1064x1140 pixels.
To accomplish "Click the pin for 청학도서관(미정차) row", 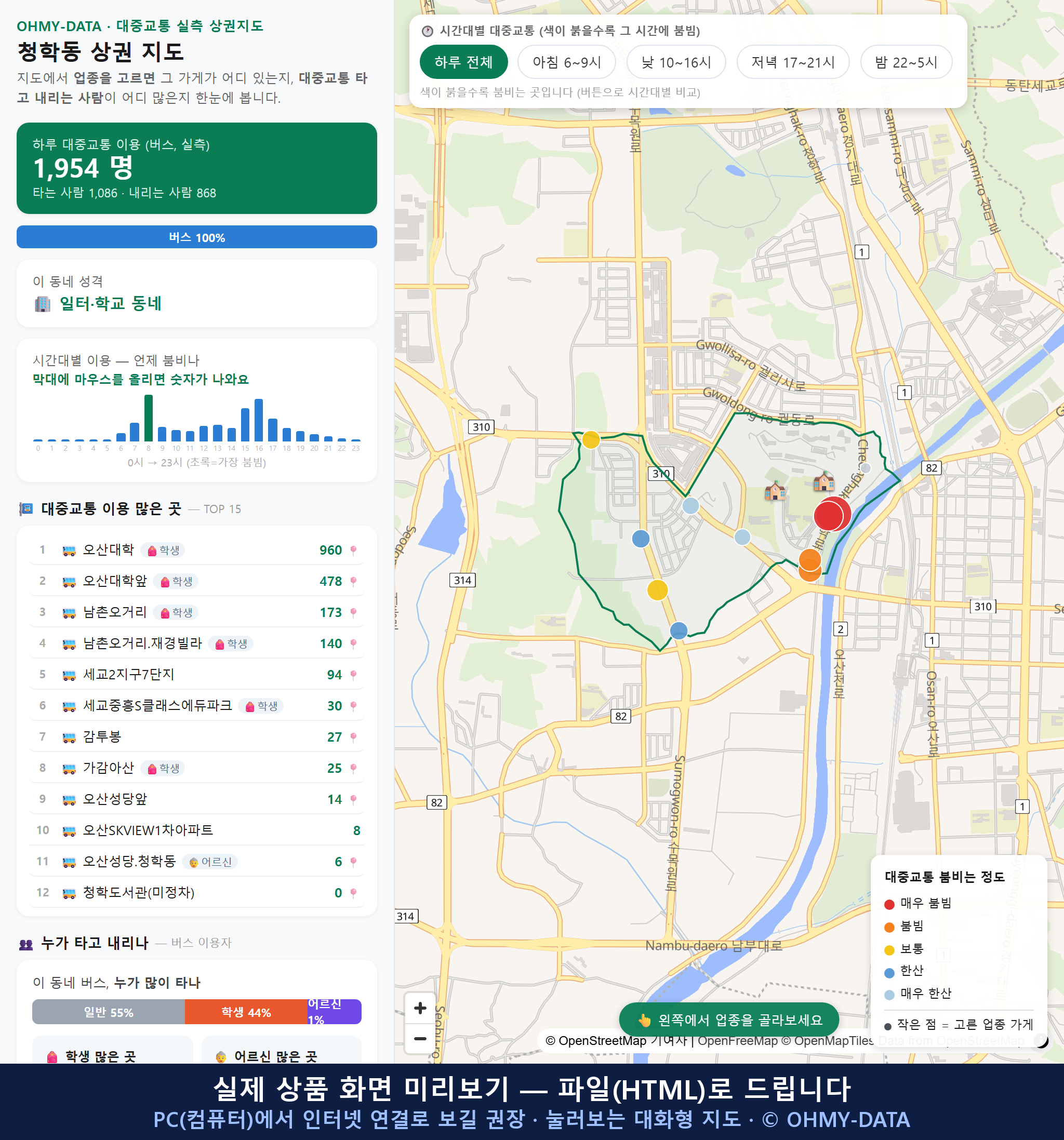I will click(x=353, y=892).
